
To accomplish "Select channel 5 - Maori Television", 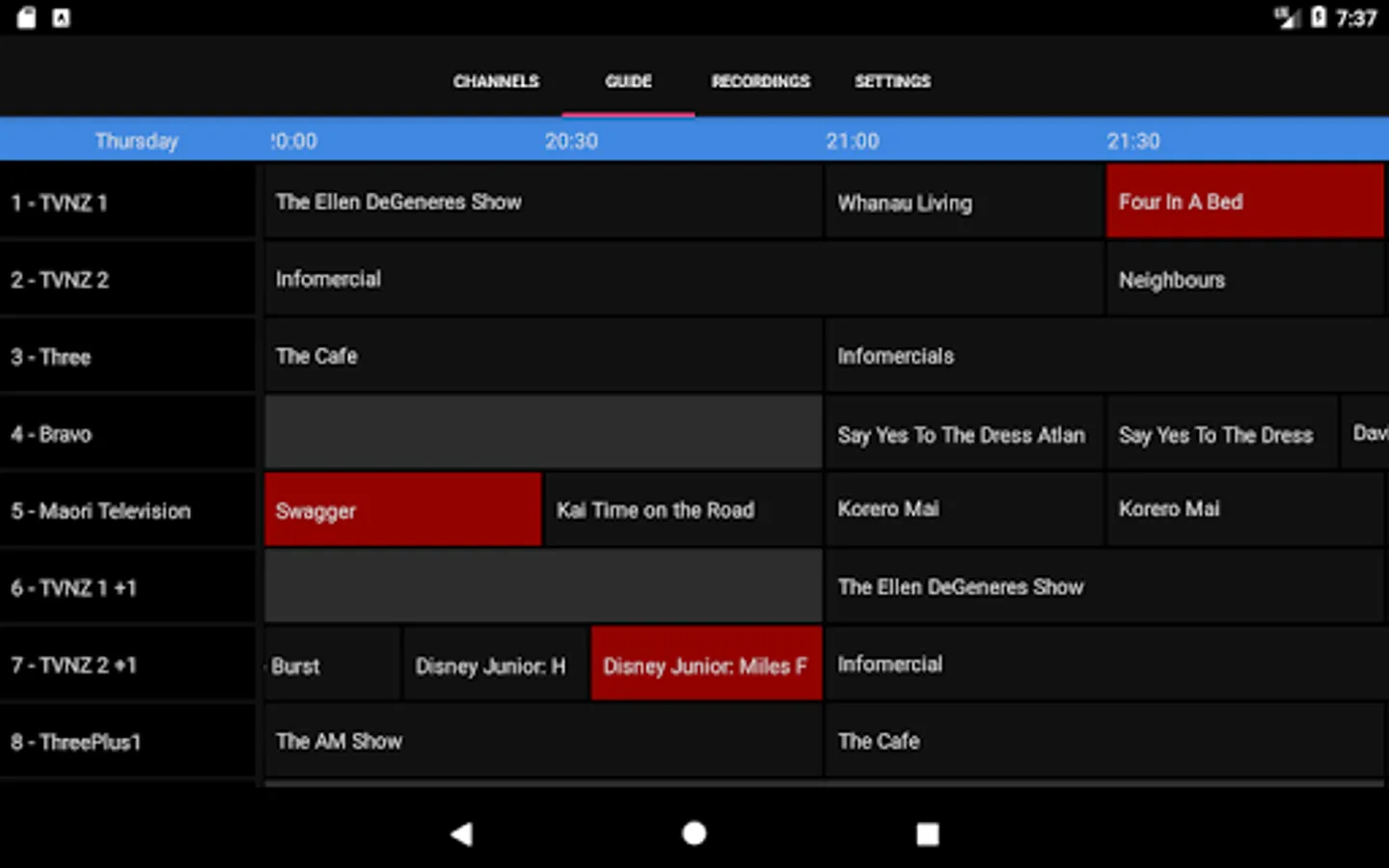I will click(128, 510).
